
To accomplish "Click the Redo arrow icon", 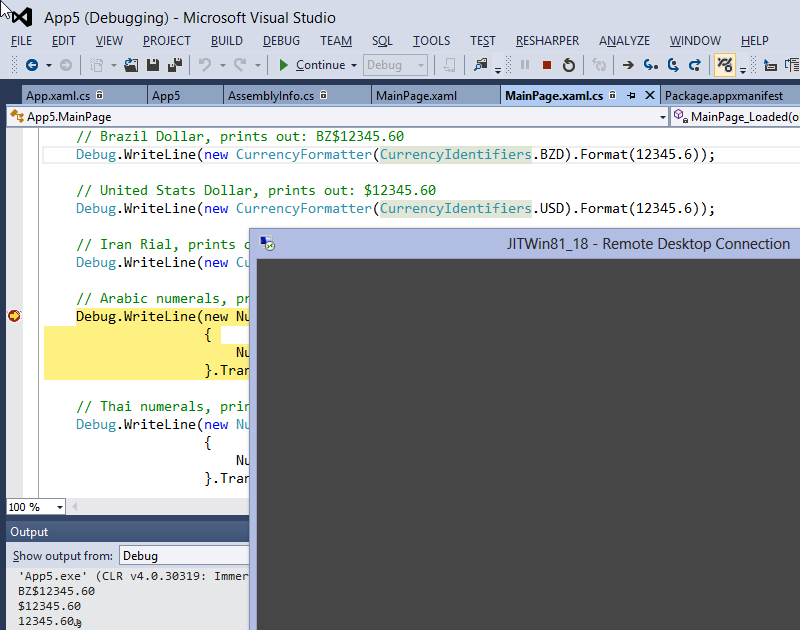I will point(240,65).
